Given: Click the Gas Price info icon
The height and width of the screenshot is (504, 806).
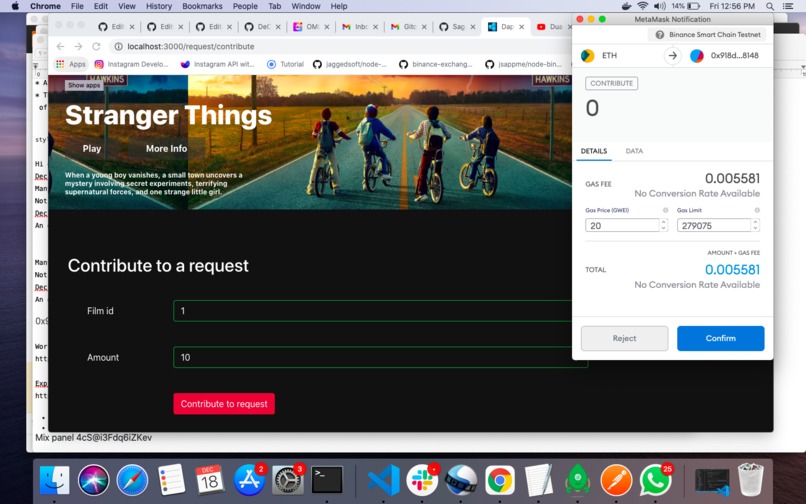Looking at the screenshot, I should pyautogui.click(x=665, y=210).
